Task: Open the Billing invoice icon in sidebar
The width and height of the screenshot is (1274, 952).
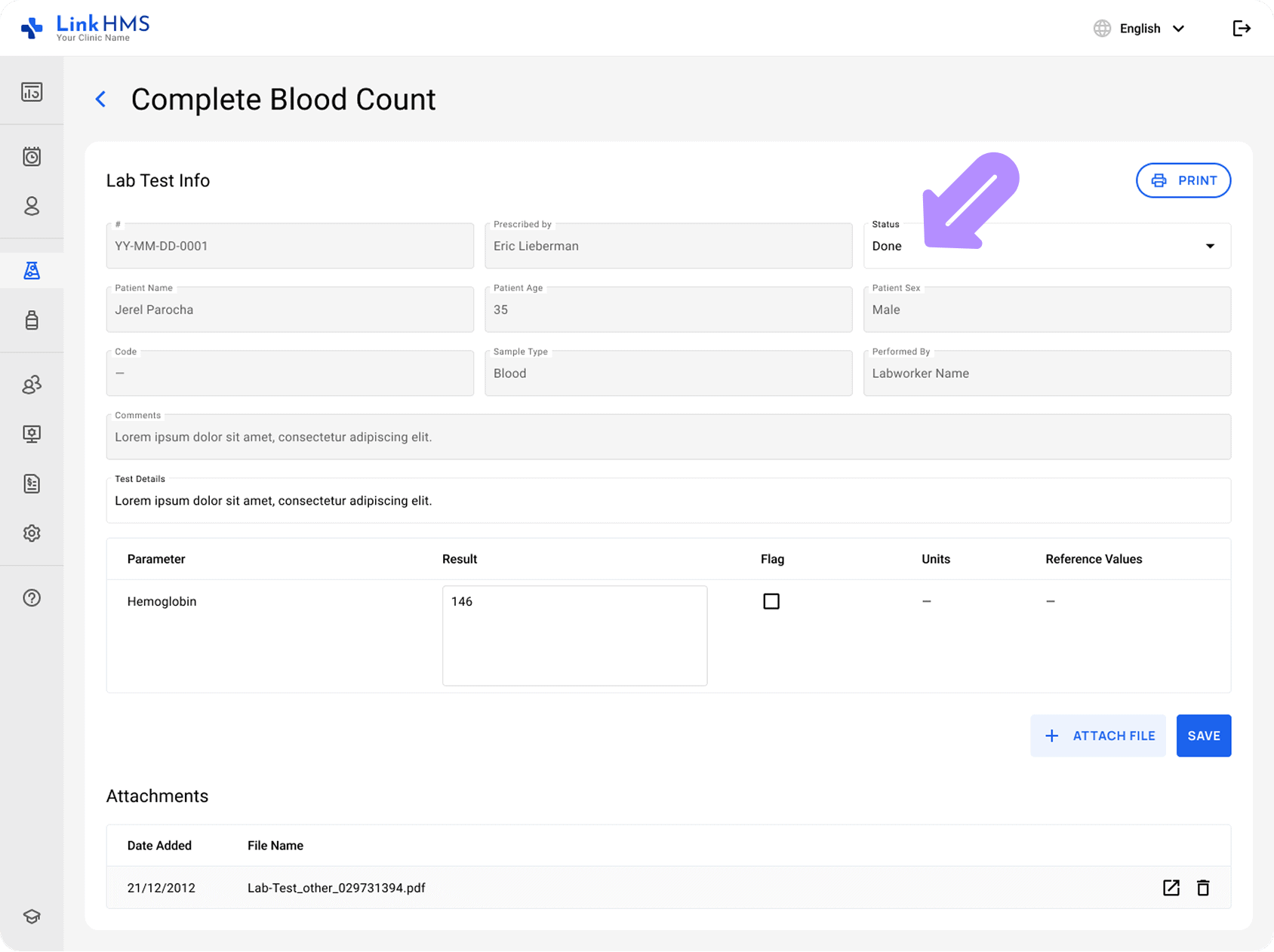Action: (x=32, y=484)
